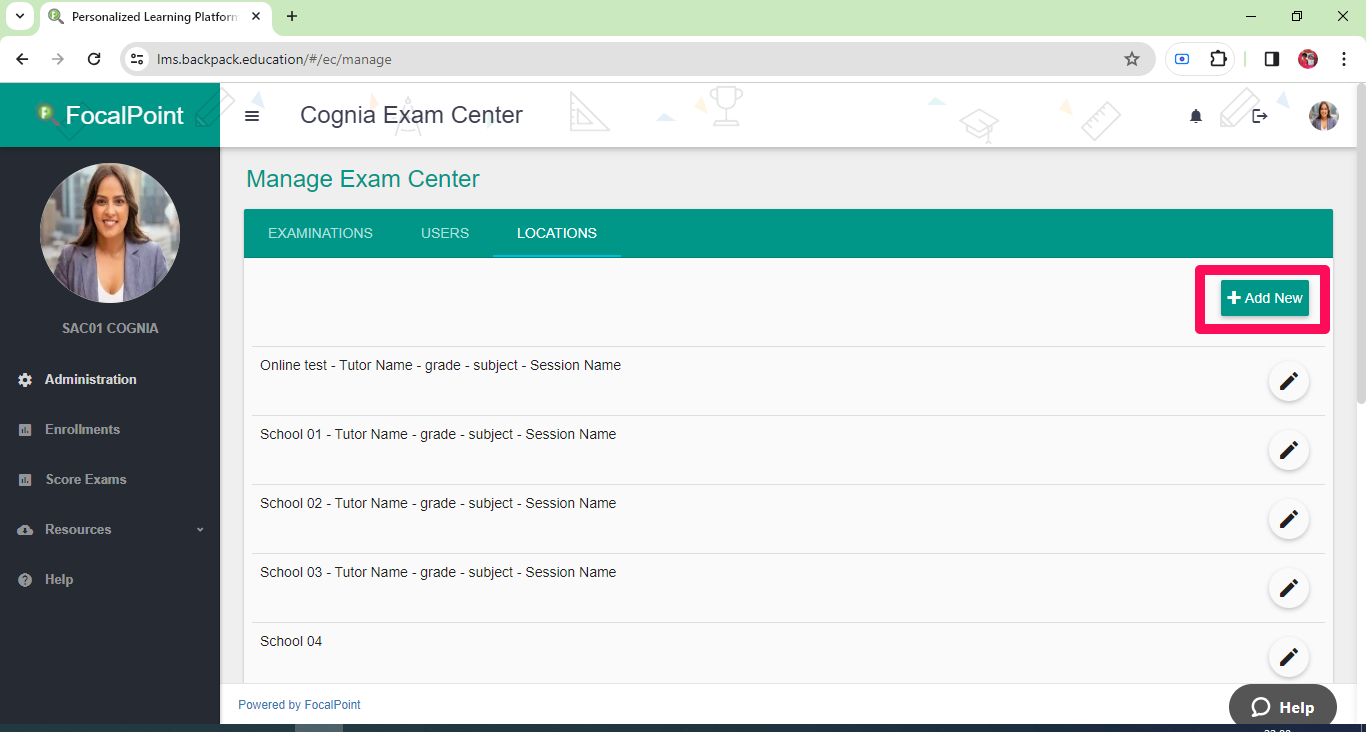Image resolution: width=1366 pixels, height=732 pixels.
Task: Switch to the USERS tab
Action: pyautogui.click(x=445, y=233)
